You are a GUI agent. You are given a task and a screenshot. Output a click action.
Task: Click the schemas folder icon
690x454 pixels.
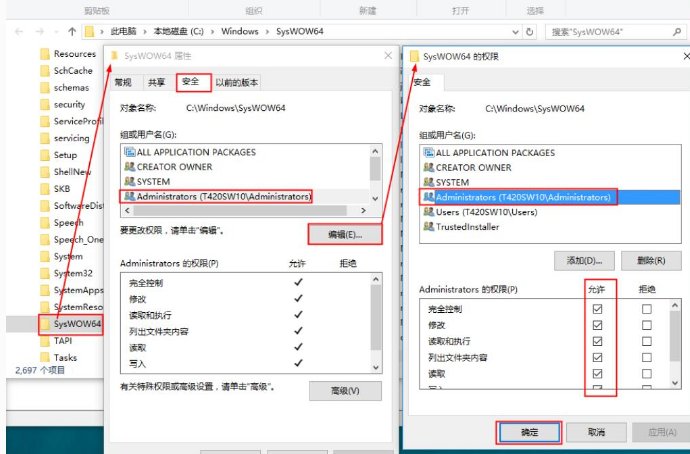click(x=44, y=88)
